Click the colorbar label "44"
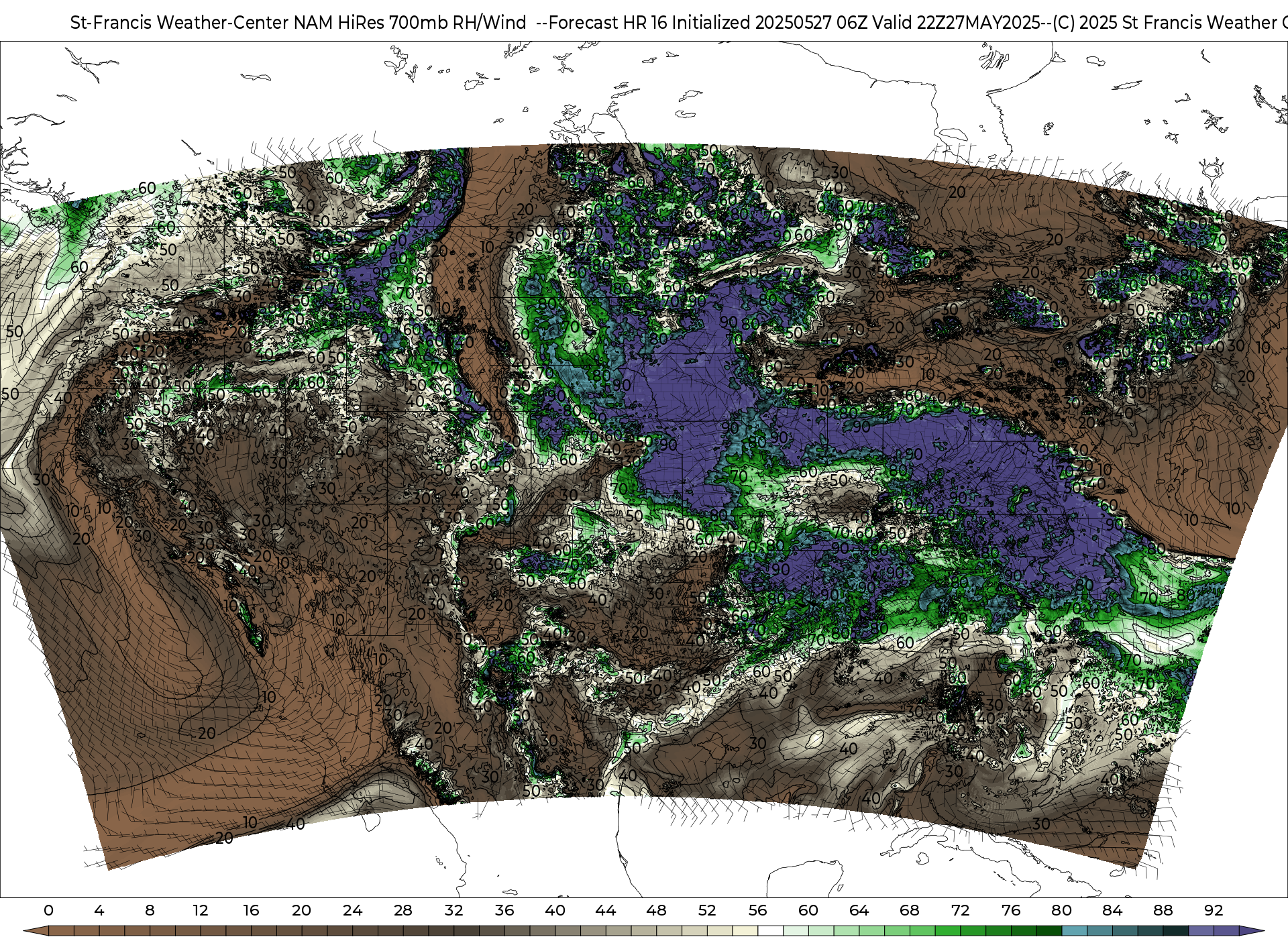 point(606,910)
